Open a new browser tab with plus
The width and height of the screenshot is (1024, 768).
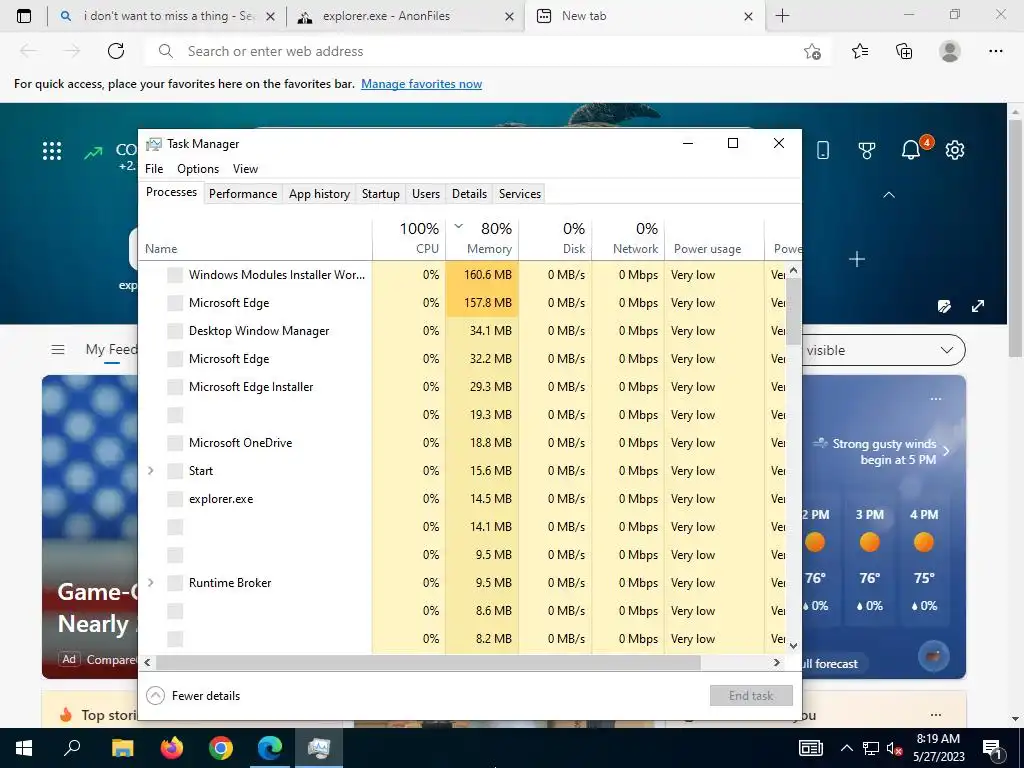coord(782,16)
